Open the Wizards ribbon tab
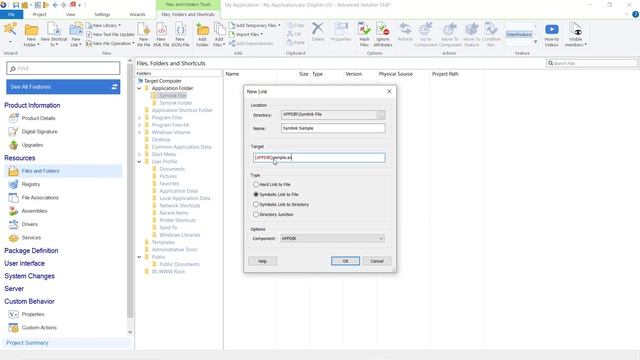This screenshot has width=640, height=360. coord(137,14)
